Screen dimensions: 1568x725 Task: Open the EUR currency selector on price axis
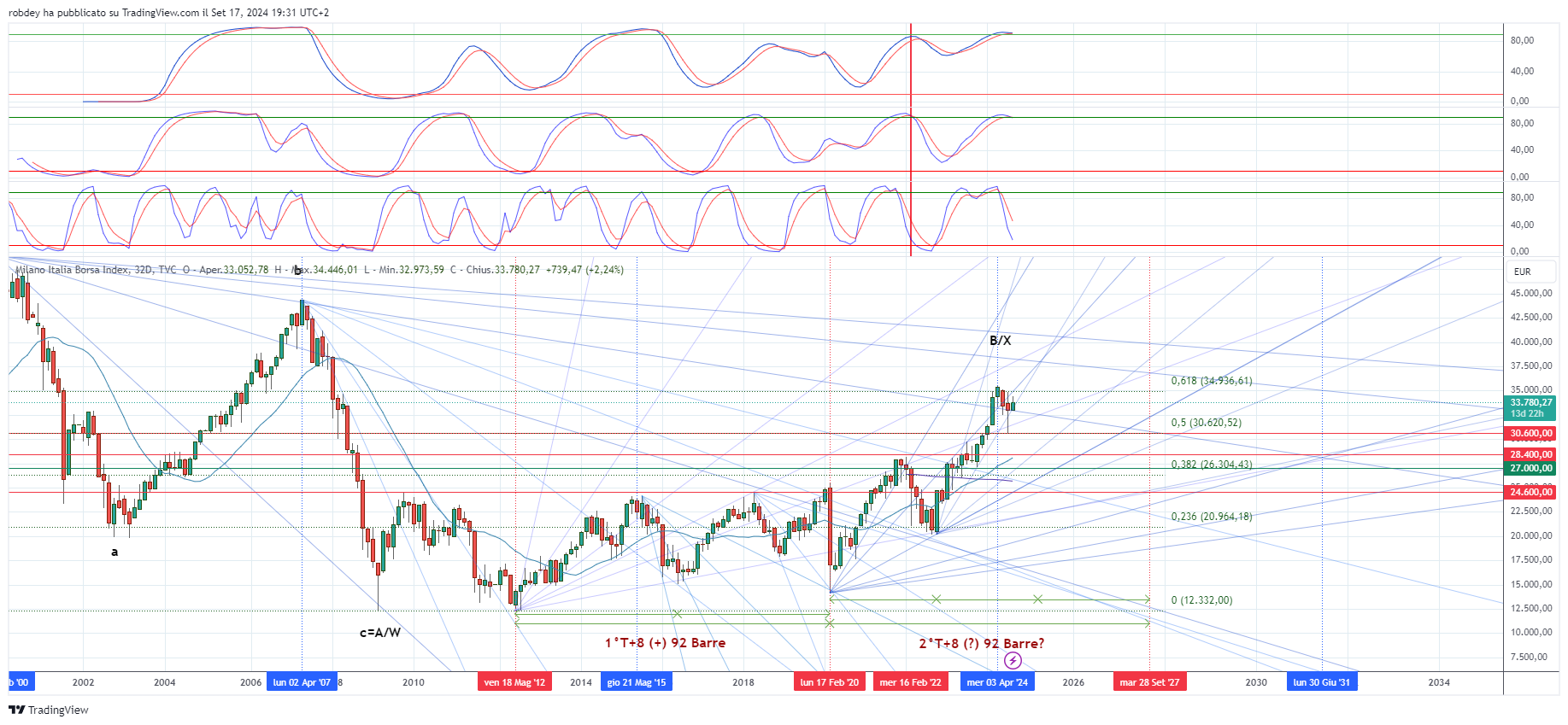click(x=1530, y=272)
